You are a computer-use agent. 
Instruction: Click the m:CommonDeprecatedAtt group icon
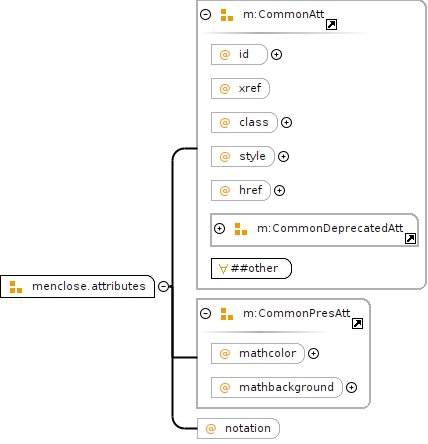(x=241, y=229)
